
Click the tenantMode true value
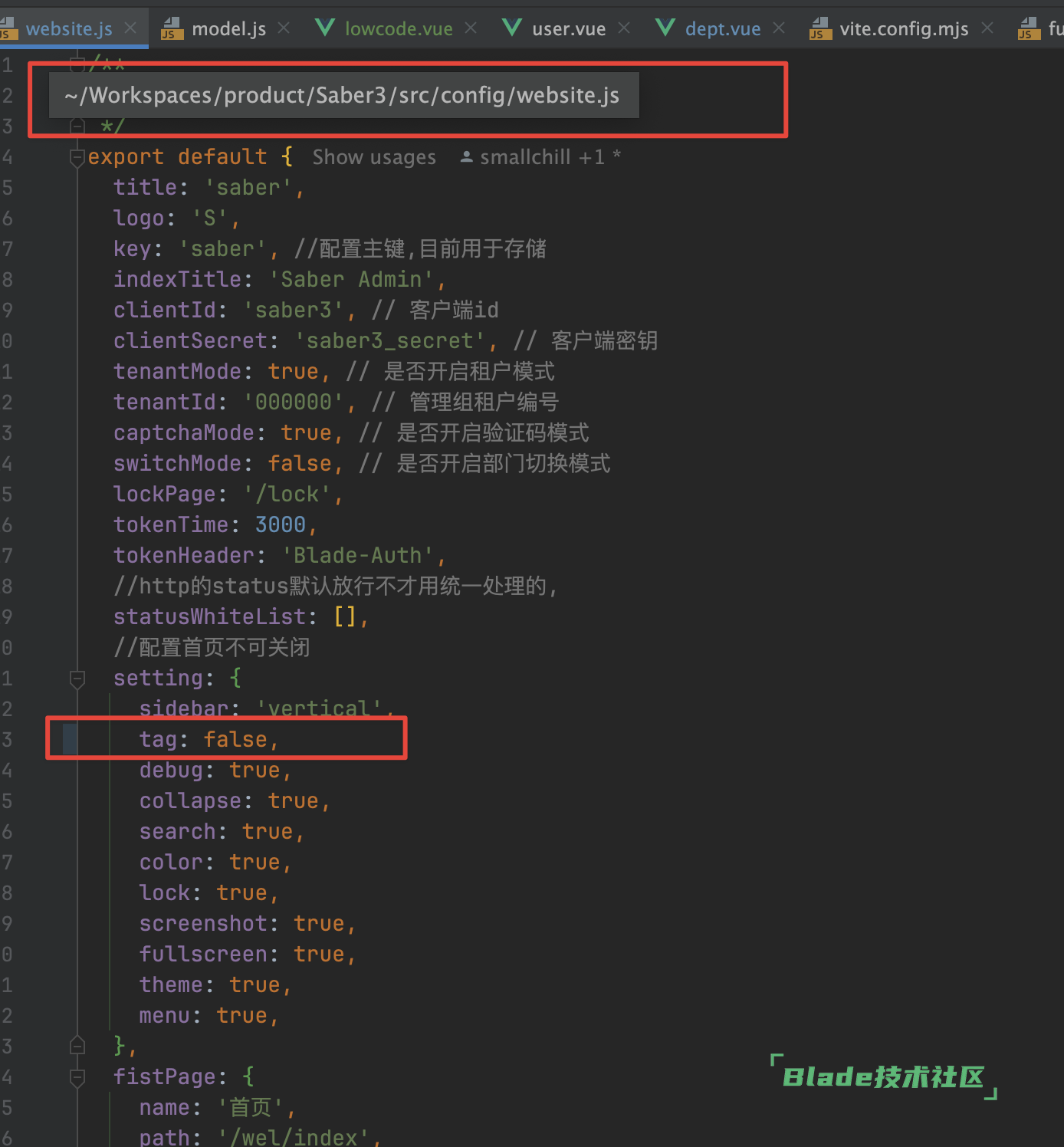(x=293, y=372)
